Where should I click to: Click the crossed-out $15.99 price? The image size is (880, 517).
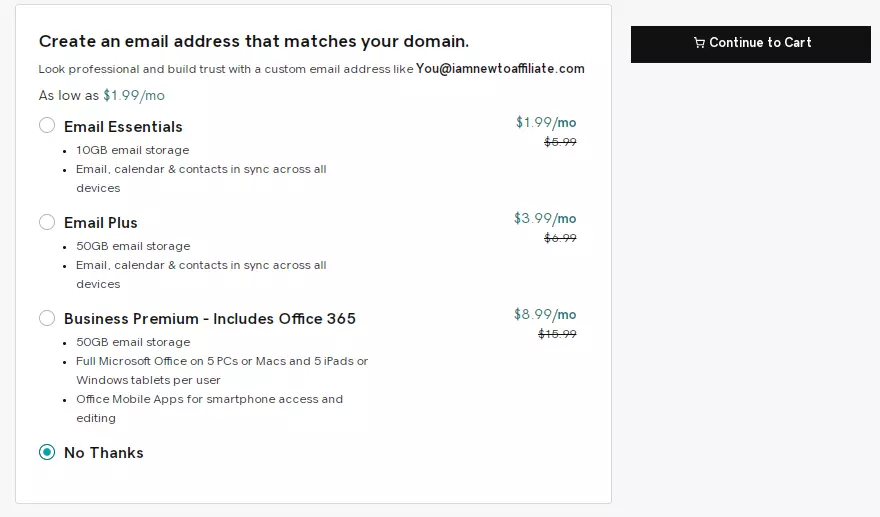click(x=557, y=334)
